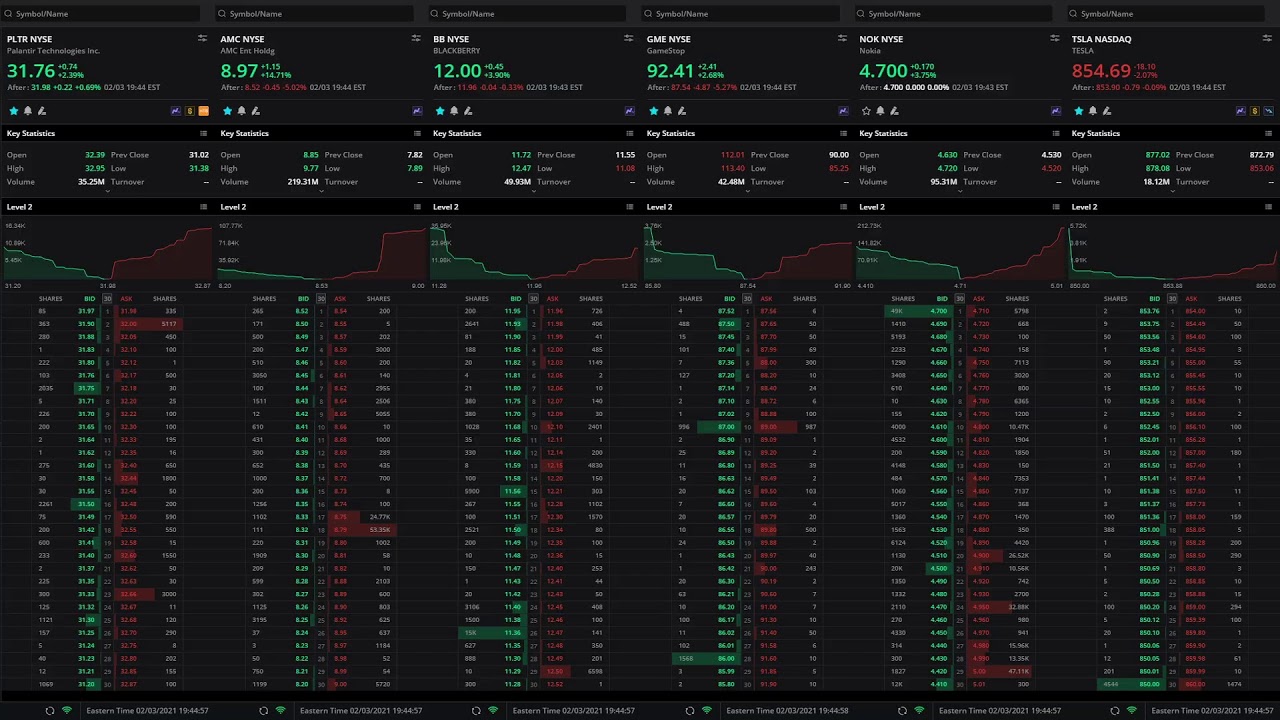
Task: Open GME quote settings sliders icon
Action: (842, 38)
